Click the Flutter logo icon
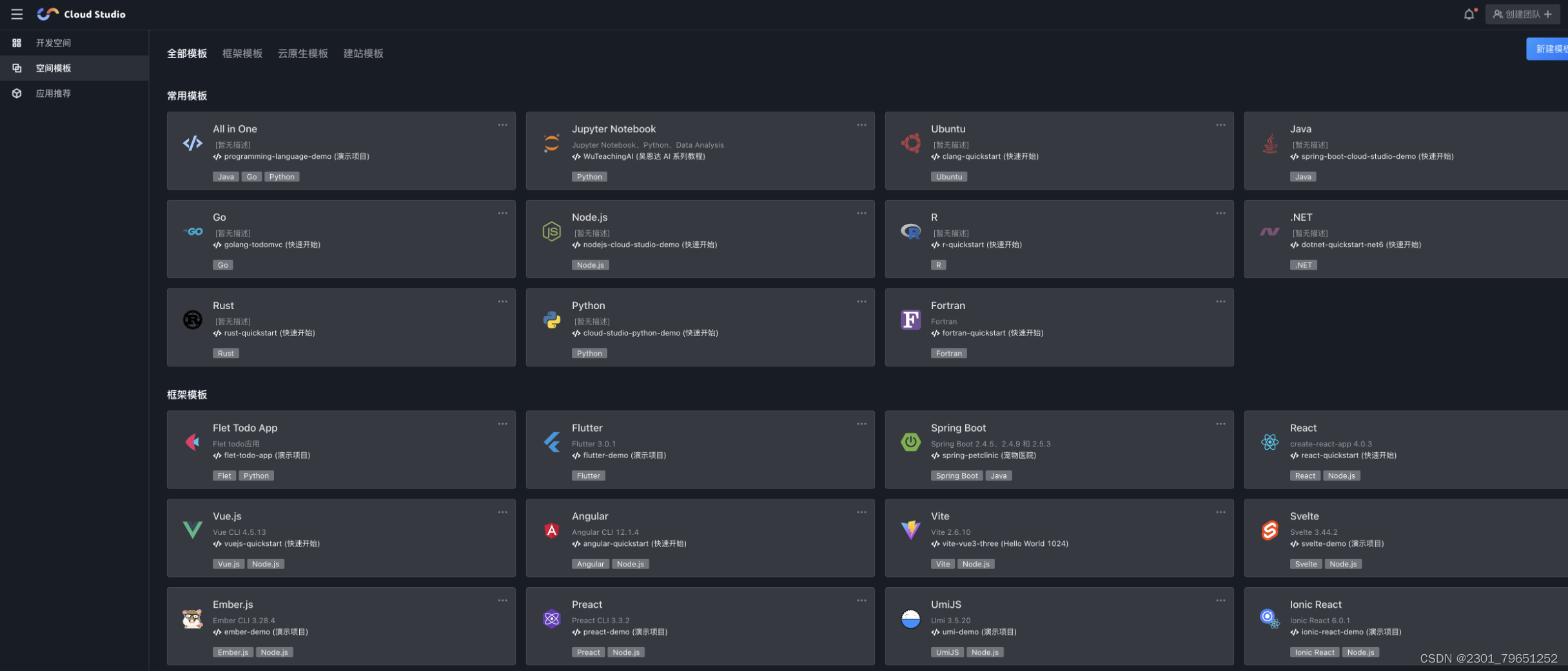1568x671 pixels. 551,442
